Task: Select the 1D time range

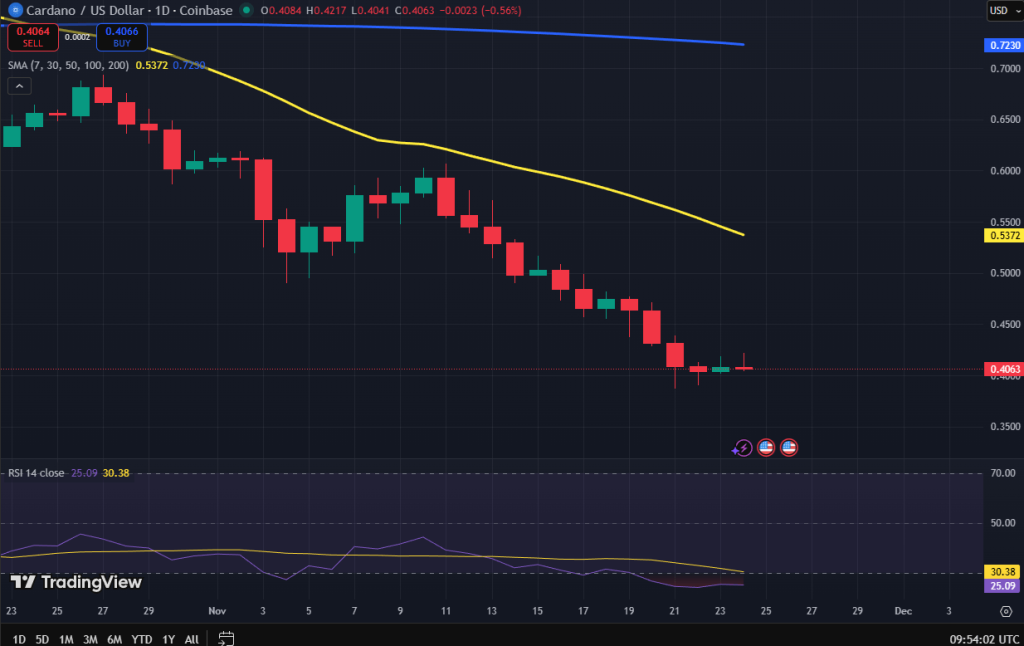Action: coord(18,638)
